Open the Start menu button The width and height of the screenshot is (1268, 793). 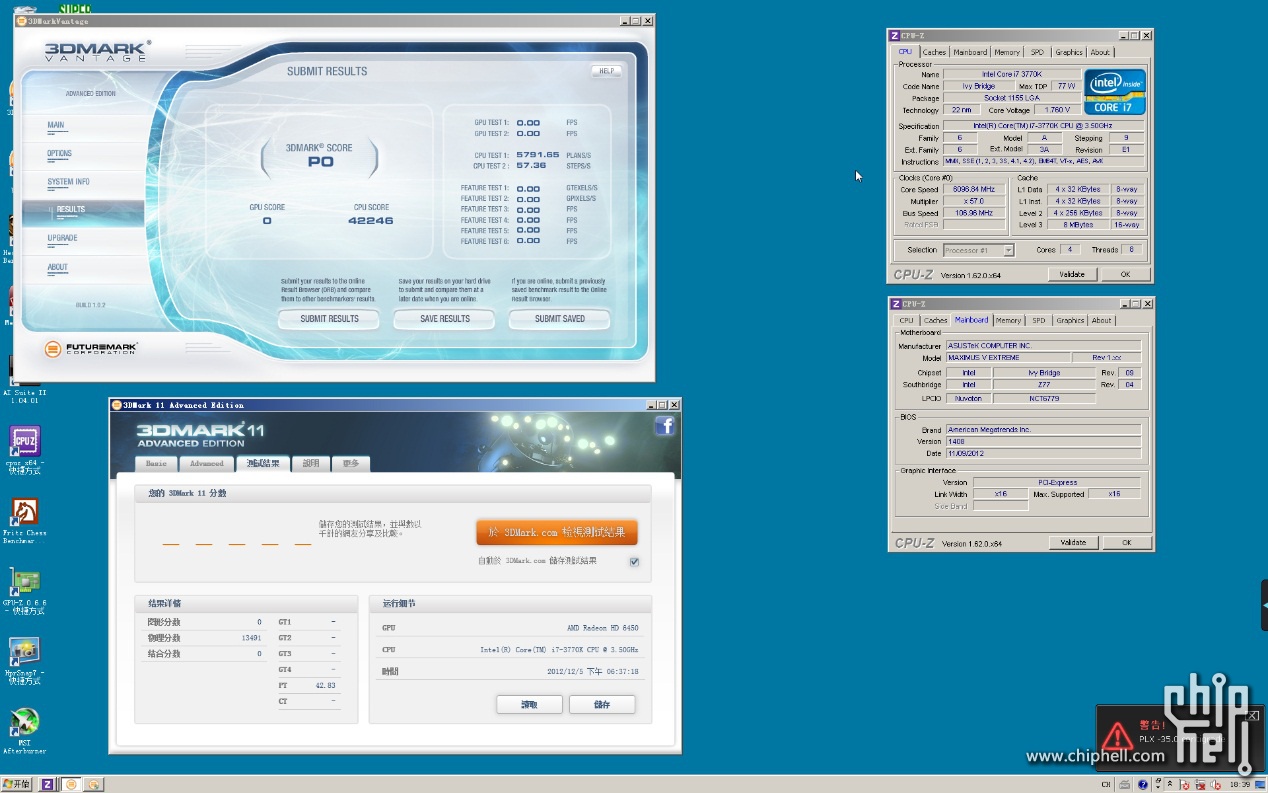coord(17,785)
